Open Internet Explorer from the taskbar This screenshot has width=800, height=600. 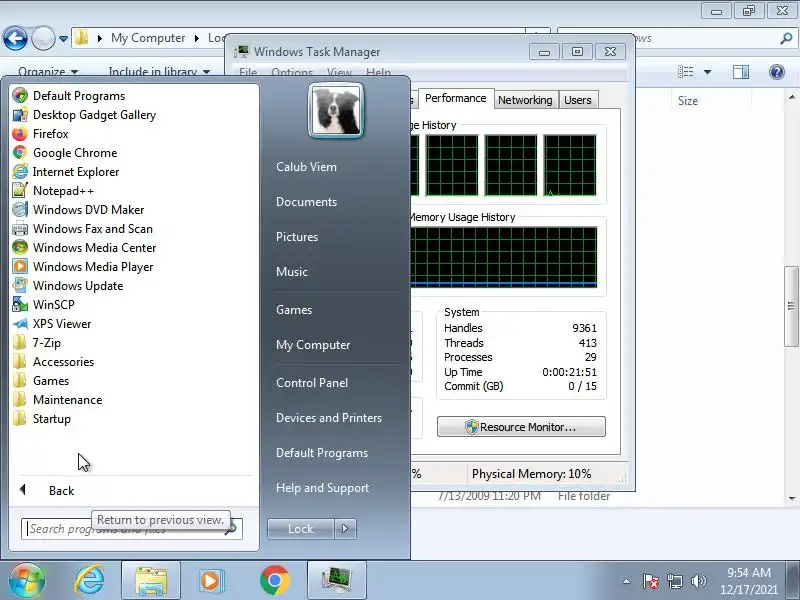[x=89, y=580]
